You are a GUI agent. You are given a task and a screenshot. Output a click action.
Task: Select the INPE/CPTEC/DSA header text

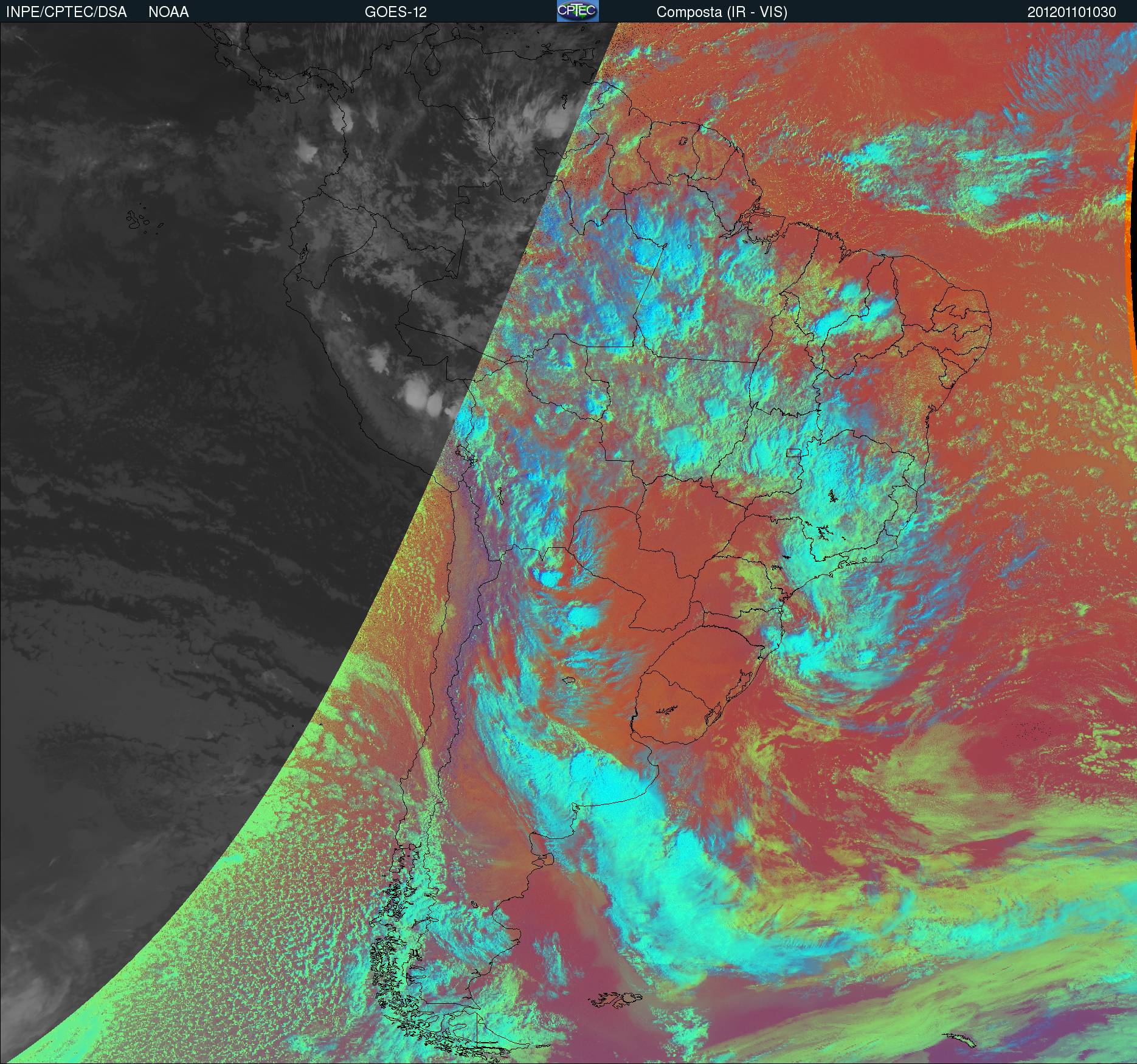(x=66, y=12)
